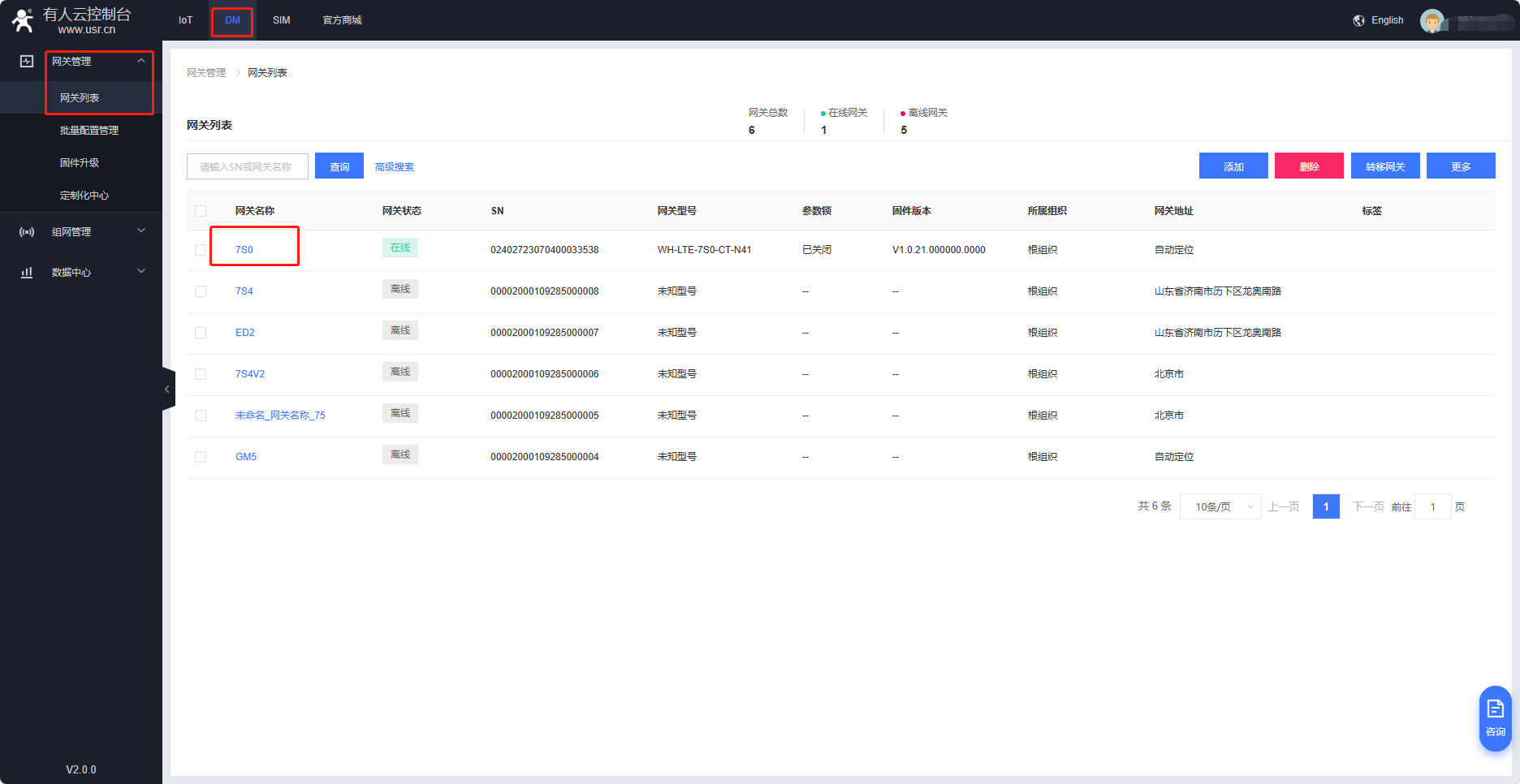Image resolution: width=1520 pixels, height=784 pixels.
Task: Open the user avatar profile
Action: click(1431, 21)
